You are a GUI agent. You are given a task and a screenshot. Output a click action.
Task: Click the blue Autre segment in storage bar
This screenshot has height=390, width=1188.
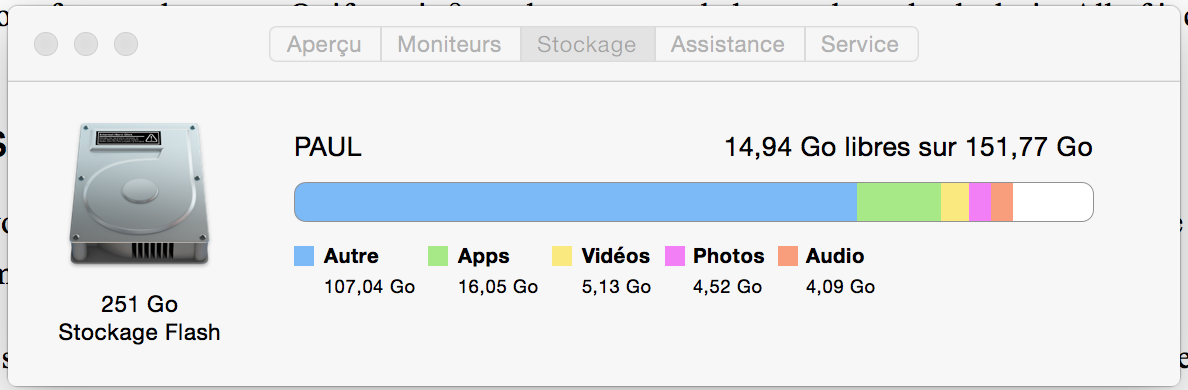click(575, 202)
